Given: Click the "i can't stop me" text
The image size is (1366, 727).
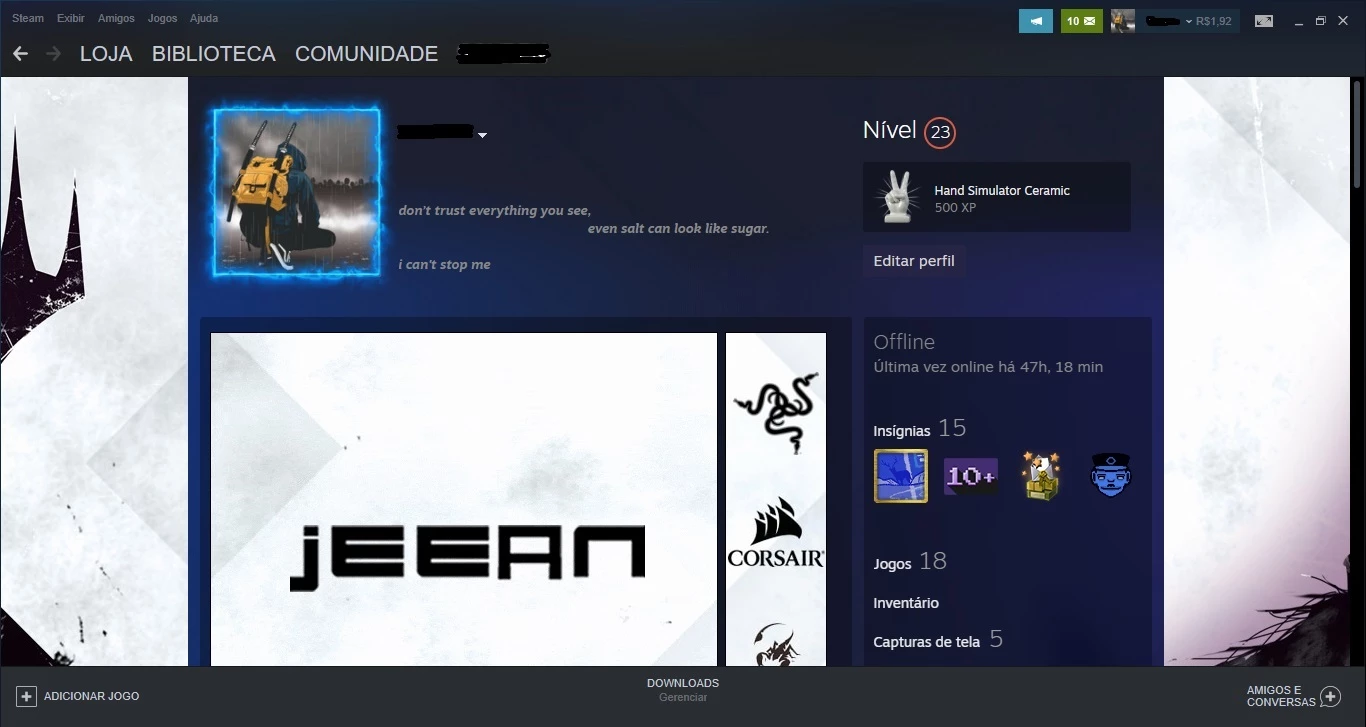Looking at the screenshot, I should tap(444, 265).
